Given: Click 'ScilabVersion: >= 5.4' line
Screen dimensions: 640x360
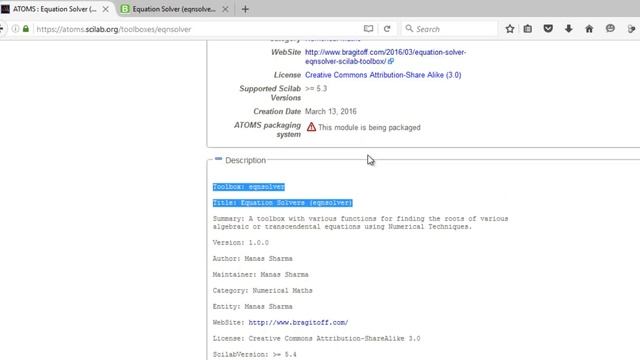Looking at the screenshot, I should pos(254,354).
